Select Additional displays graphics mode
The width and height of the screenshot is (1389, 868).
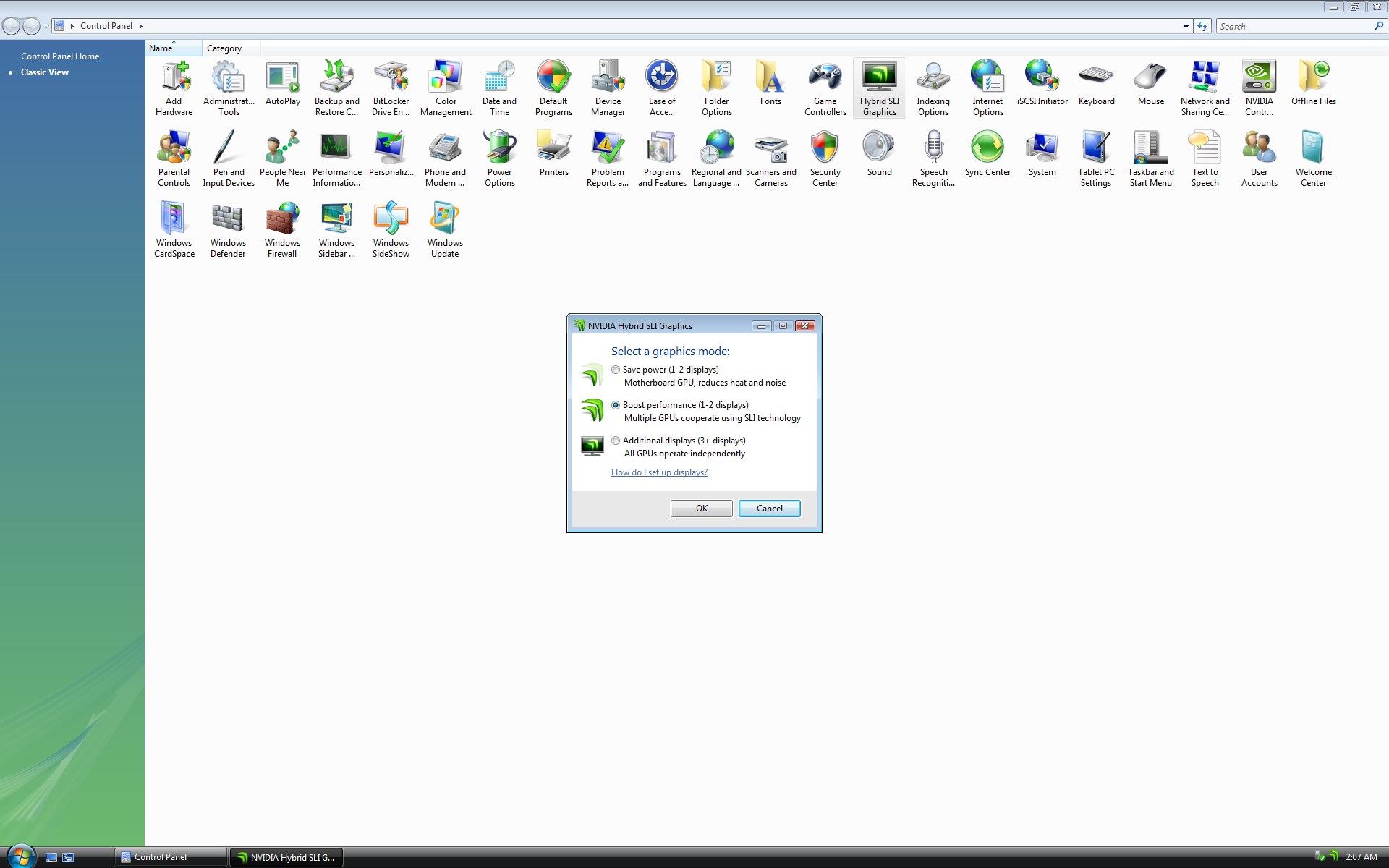(x=615, y=440)
